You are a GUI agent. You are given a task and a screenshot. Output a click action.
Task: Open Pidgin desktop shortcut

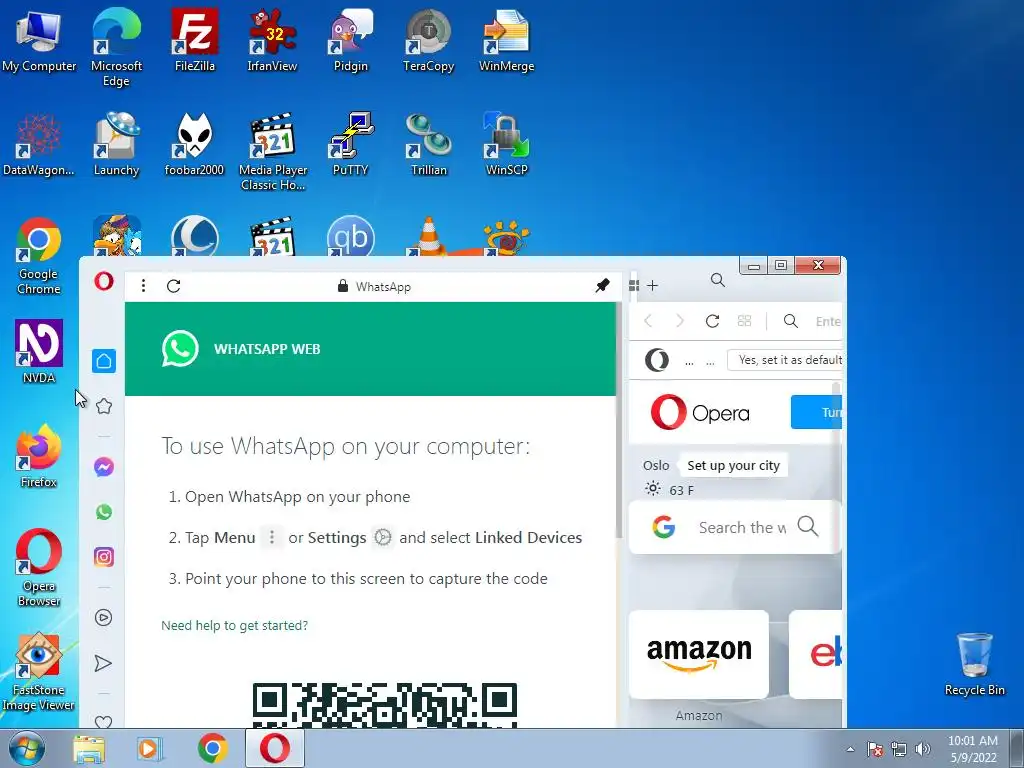click(x=351, y=40)
